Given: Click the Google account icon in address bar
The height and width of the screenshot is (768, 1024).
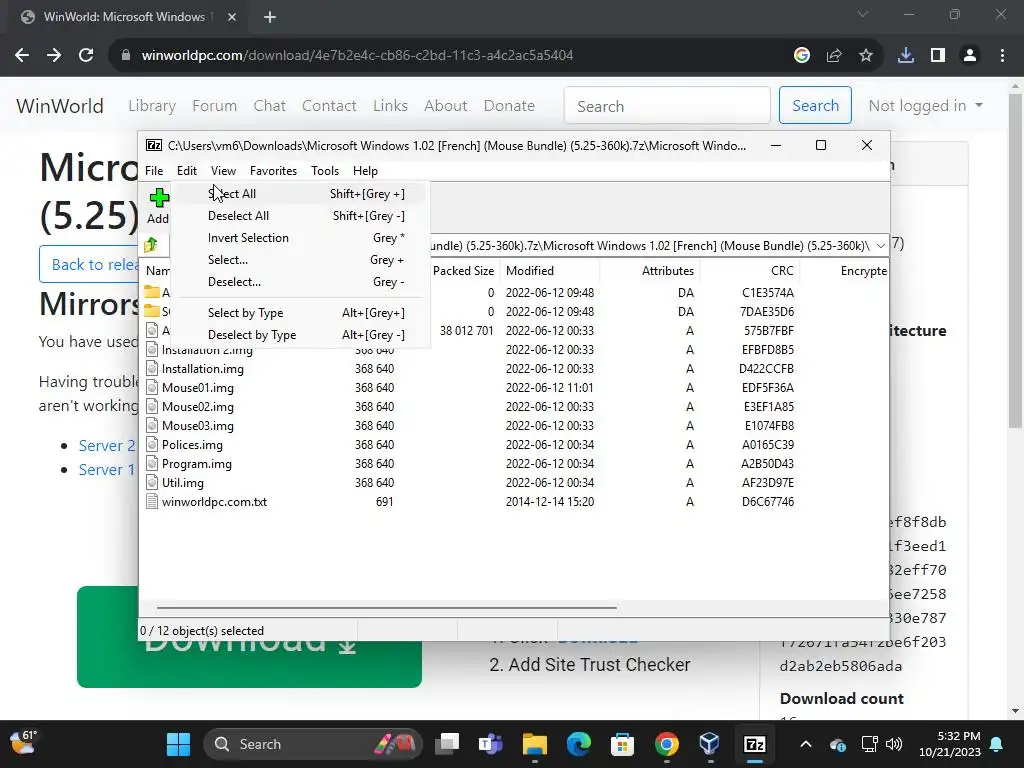Looking at the screenshot, I should point(802,56).
